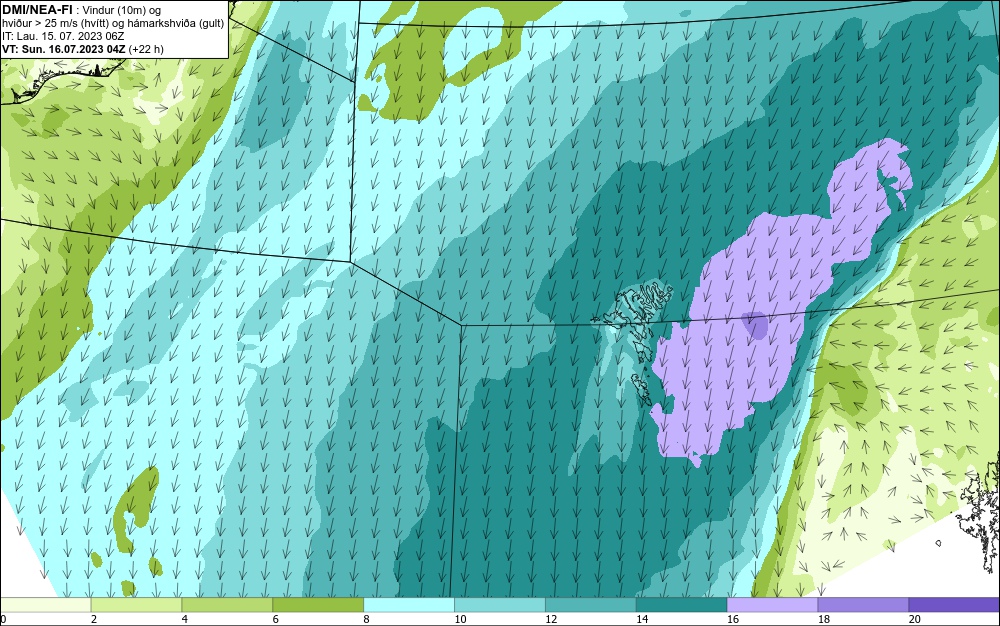The width and height of the screenshot is (1000, 626).
Task: Click the 2-4 m/s light green legend swatch
Action: pyautogui.click(x=136, y=605)
